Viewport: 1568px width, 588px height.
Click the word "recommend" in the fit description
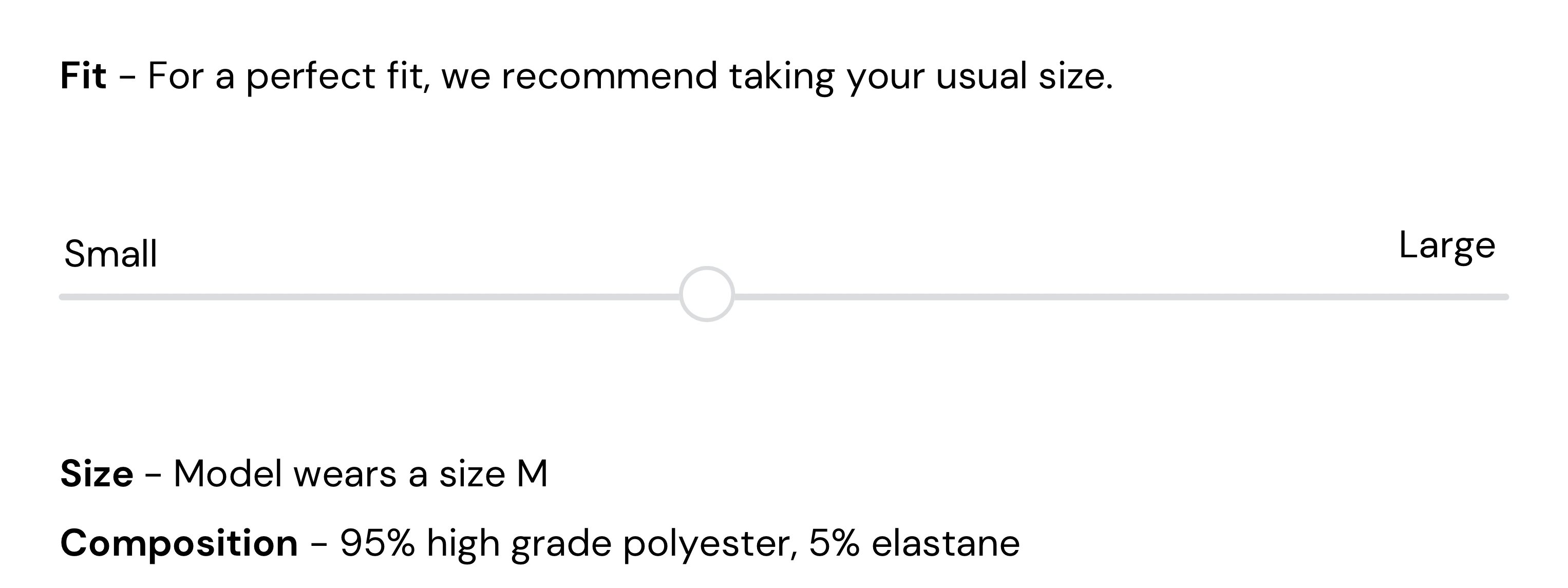click(609, 77)
